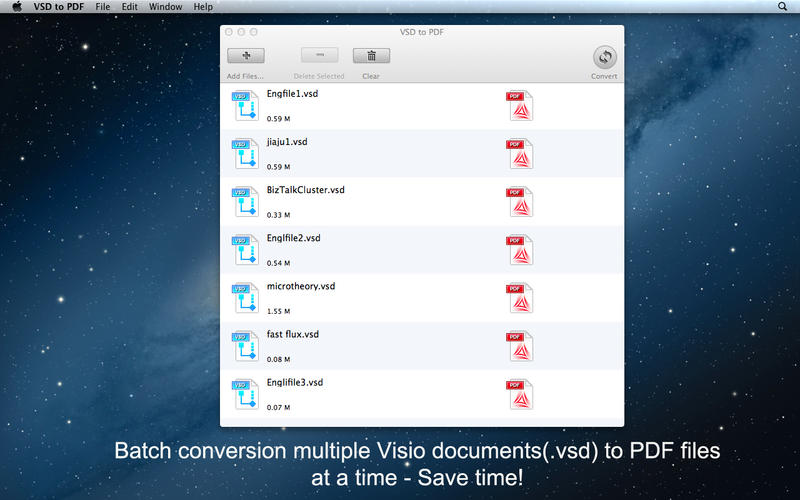Open Spotlight search magnifier
Viewport: 800px width, 500px height.
[782, 7]
